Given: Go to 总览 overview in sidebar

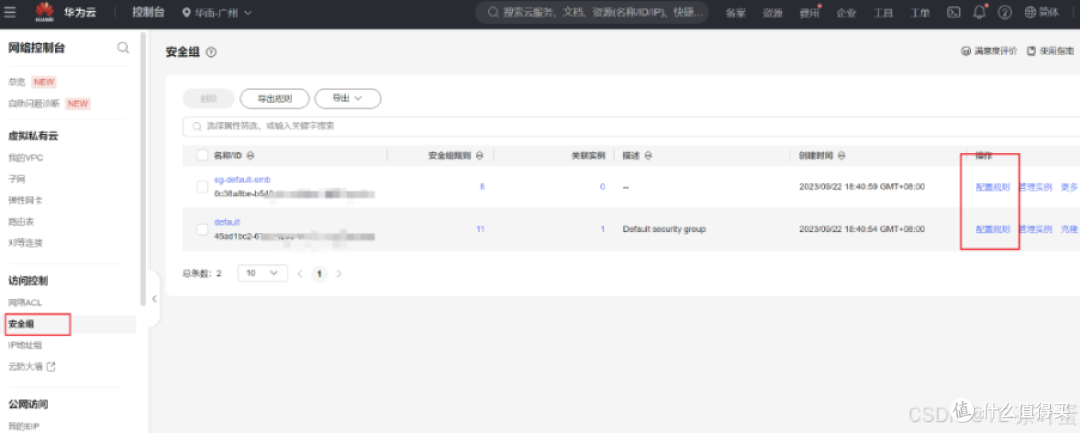Looking at the screenshot, I should click(x=17, y=82).
